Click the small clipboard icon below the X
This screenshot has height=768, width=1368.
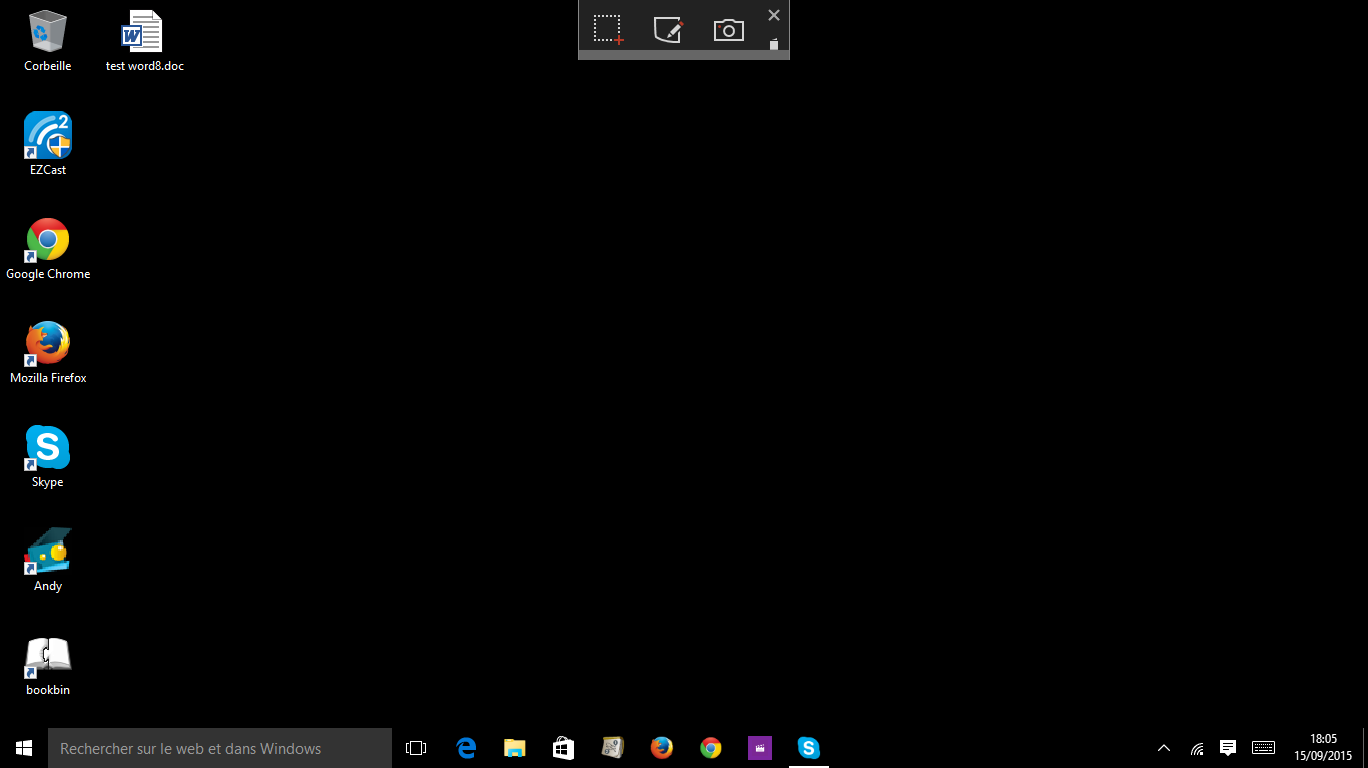pyautogui.click(x=773, y=44)
